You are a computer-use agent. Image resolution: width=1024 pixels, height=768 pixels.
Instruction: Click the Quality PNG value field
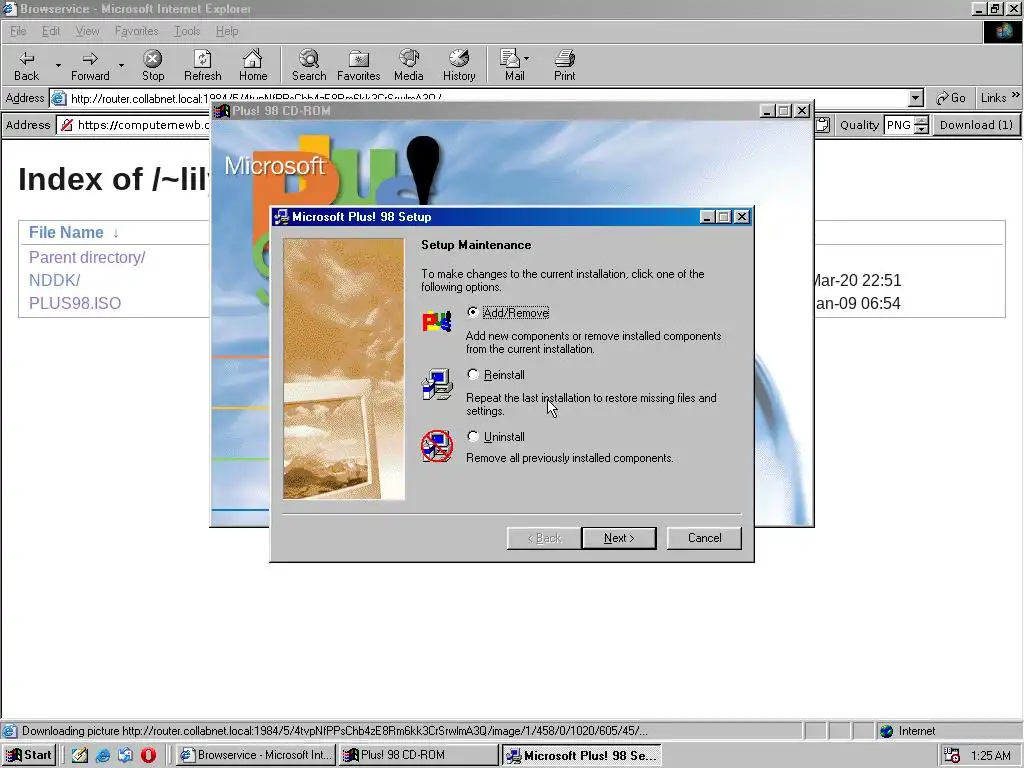pyautogui.click(x=899, y=125)
